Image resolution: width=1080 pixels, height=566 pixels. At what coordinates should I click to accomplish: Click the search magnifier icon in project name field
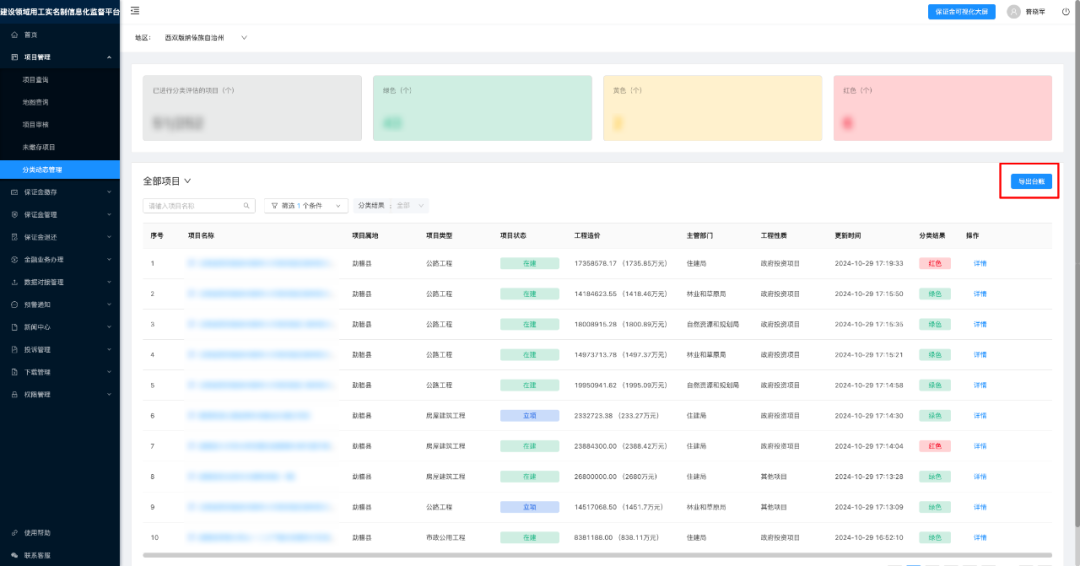pos(247,205)
